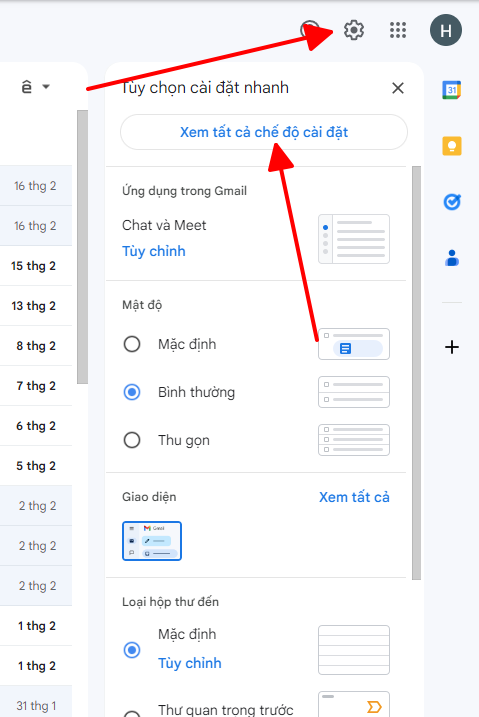Viewport: 479px width, 717px height.
Task: Close the quick settings panel
Action: click(398, 88)
